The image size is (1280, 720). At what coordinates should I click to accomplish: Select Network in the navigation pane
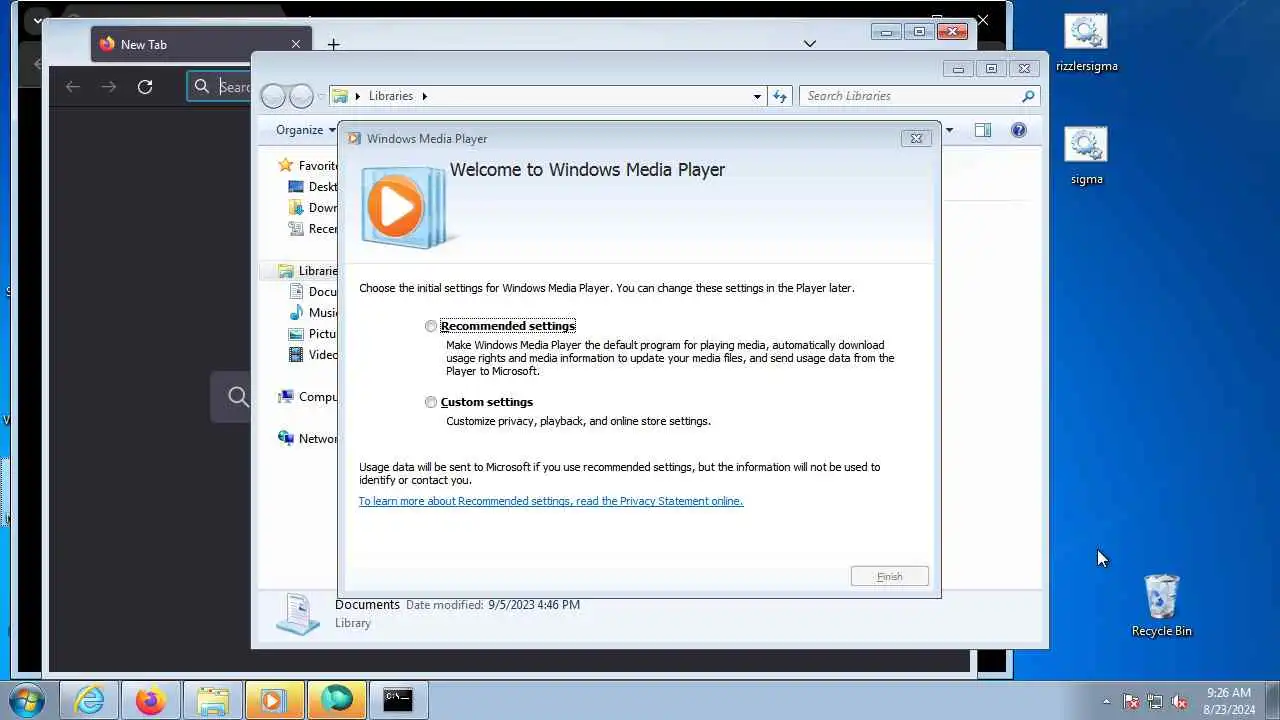307,439
